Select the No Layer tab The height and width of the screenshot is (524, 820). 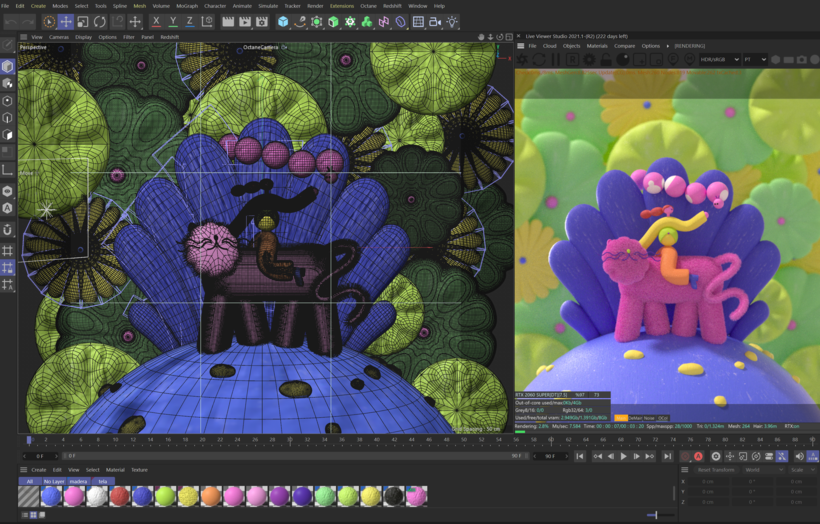(x=54, y=481)
